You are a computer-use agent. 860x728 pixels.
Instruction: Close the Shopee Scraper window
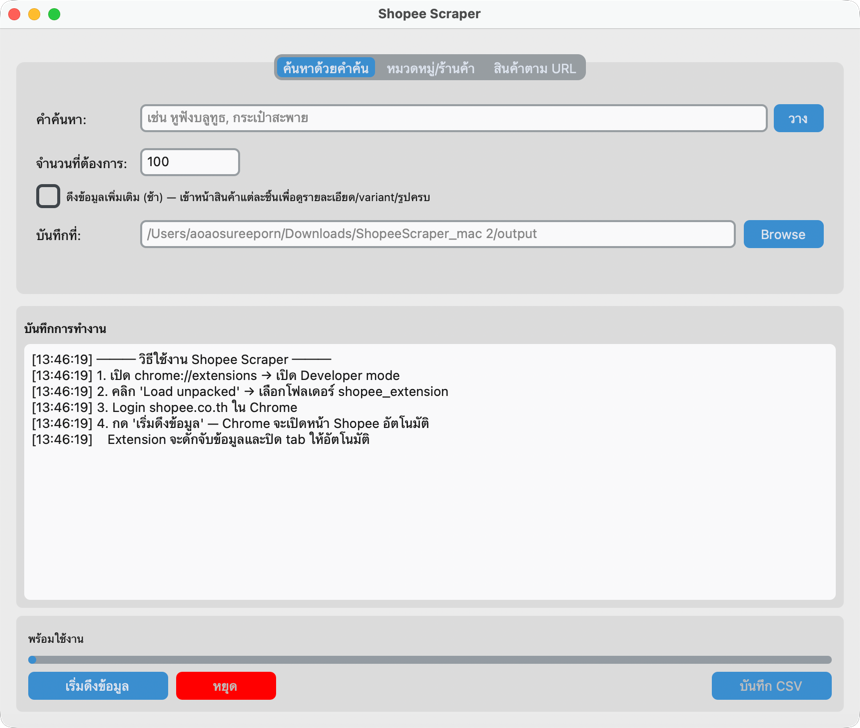[14, 14]
